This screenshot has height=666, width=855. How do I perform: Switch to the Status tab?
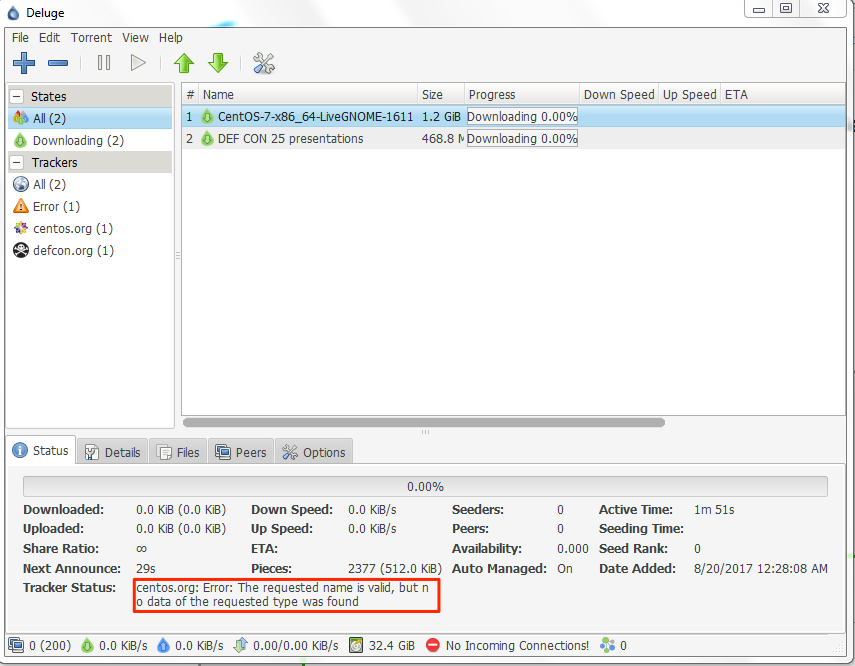41,450
